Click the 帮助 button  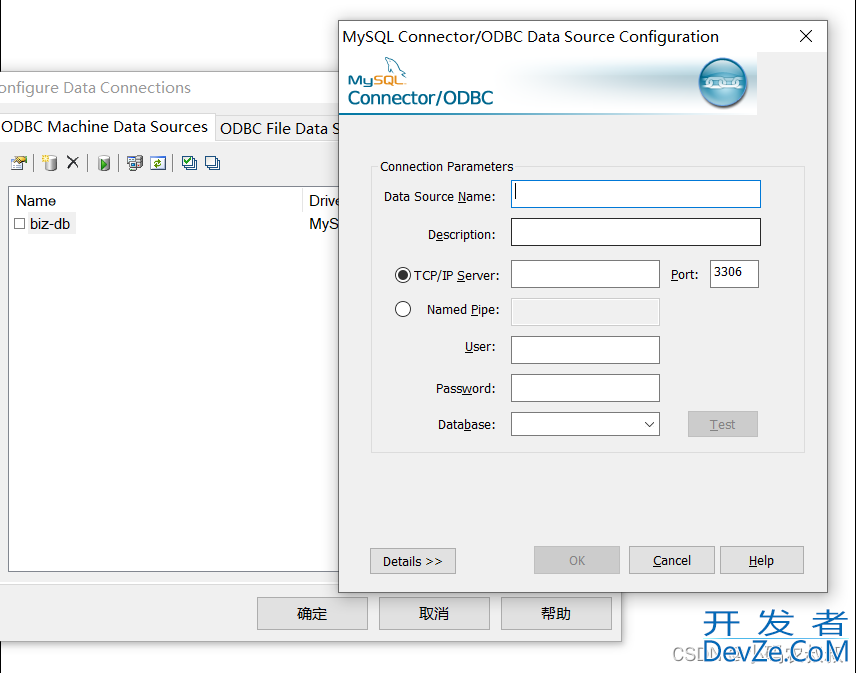click(x=556, y=613)
